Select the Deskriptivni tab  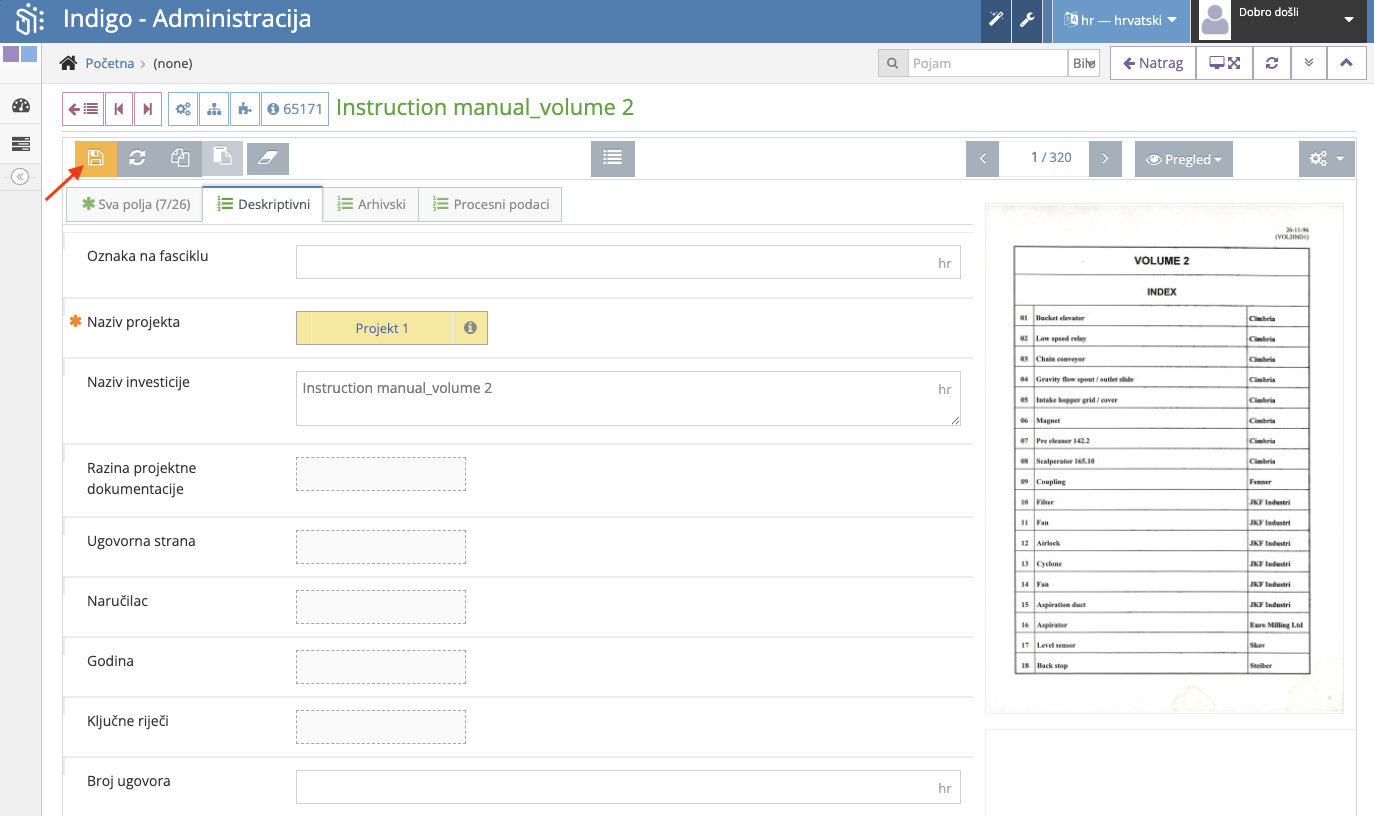coord(263,205)
